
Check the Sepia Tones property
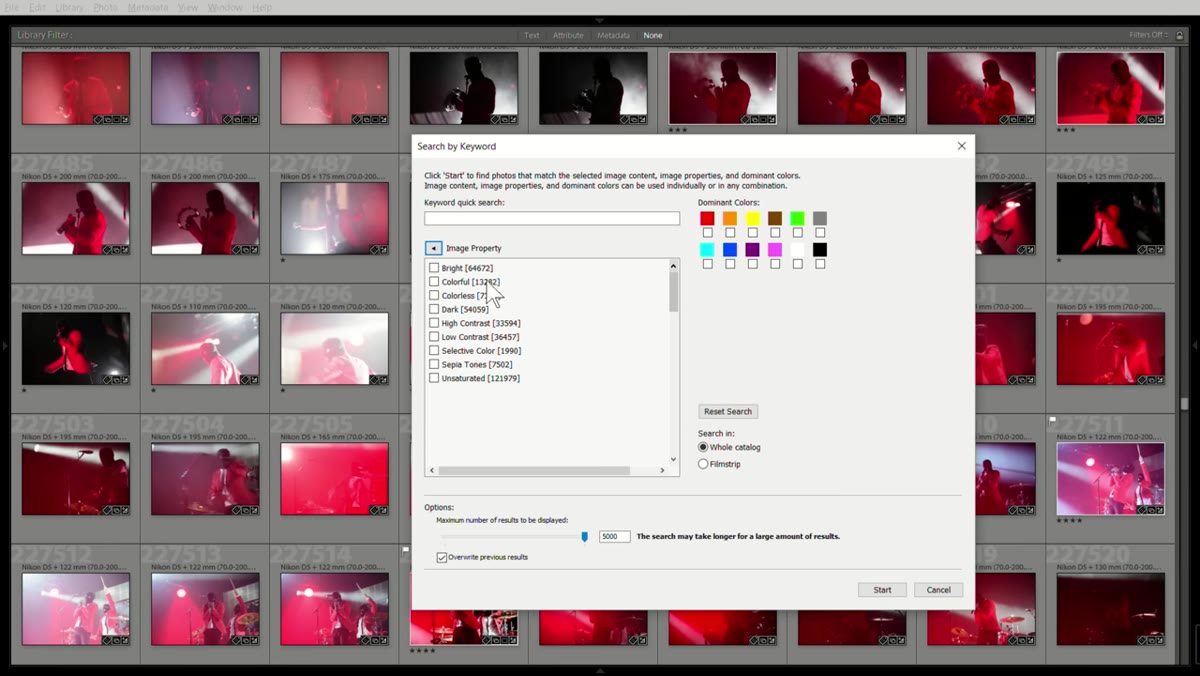(434, 365)
